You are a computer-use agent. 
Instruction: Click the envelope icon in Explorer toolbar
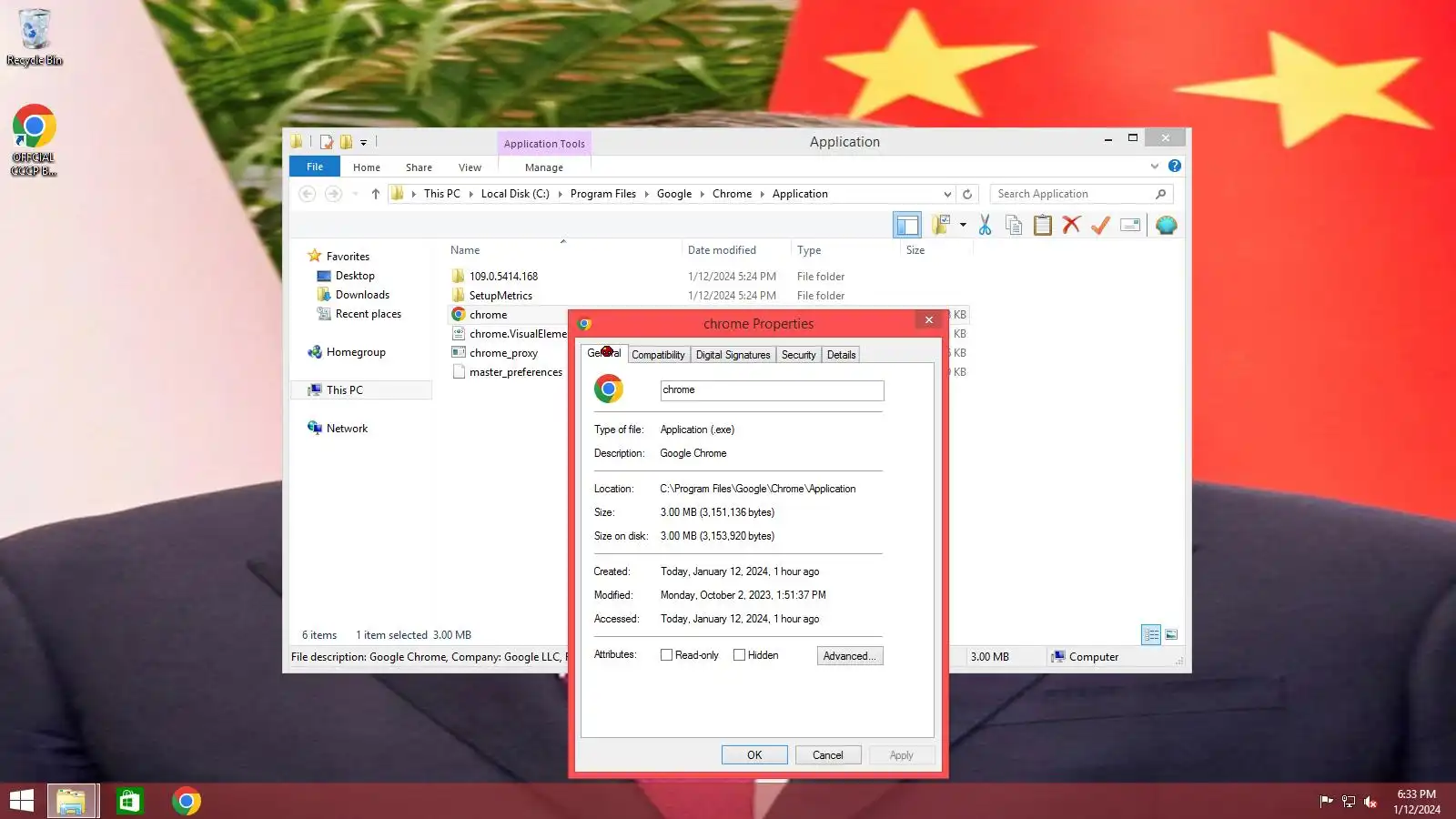1130,225
